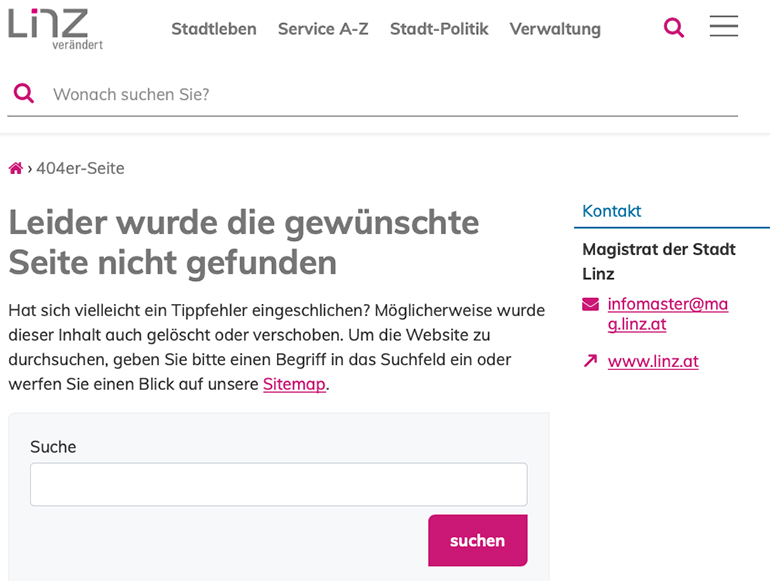Visit the www.linz.at link
This screenshot has height=581, width=770.
pyautogui.click(x=653, y=361)
